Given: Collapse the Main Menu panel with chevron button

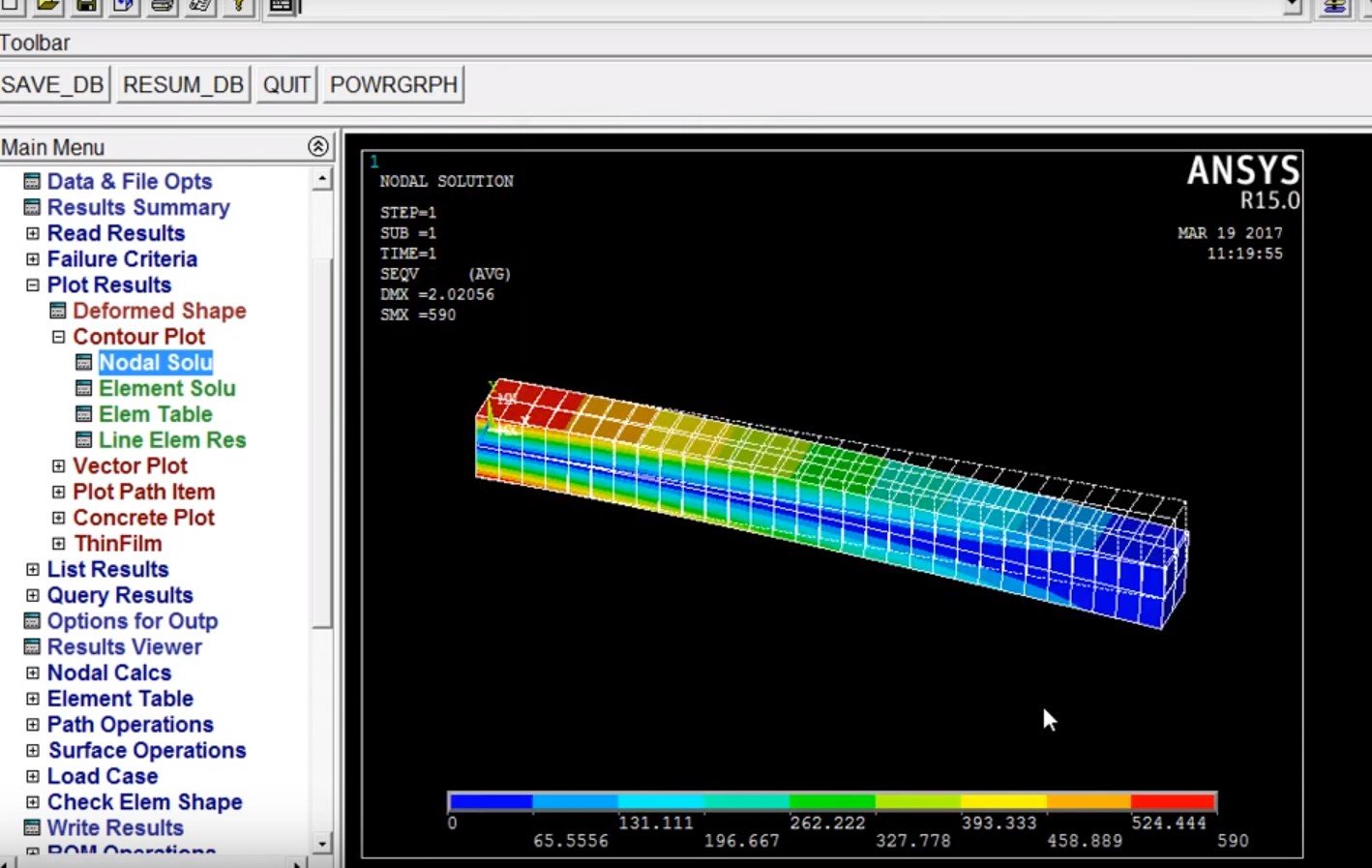Looking at the screenshot, I should point(317,146).
